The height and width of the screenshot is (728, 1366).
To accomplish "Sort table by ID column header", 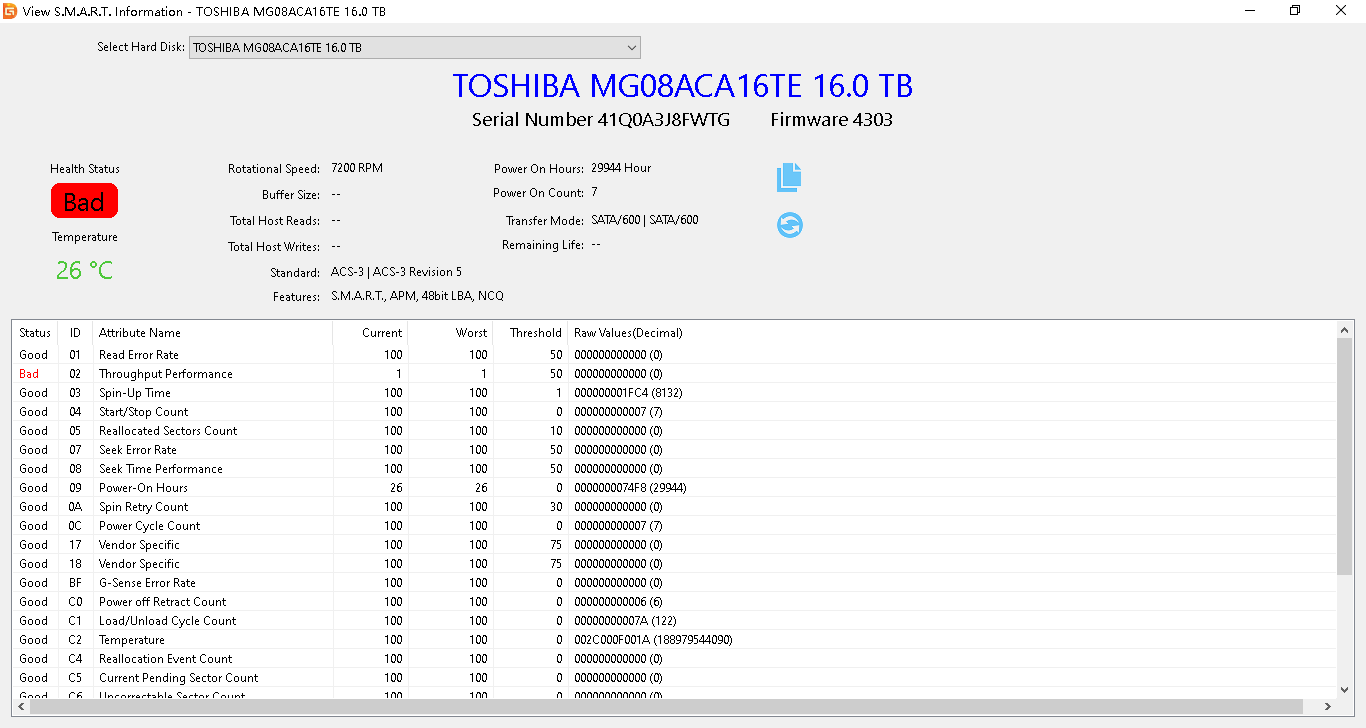I will point(75,333).
